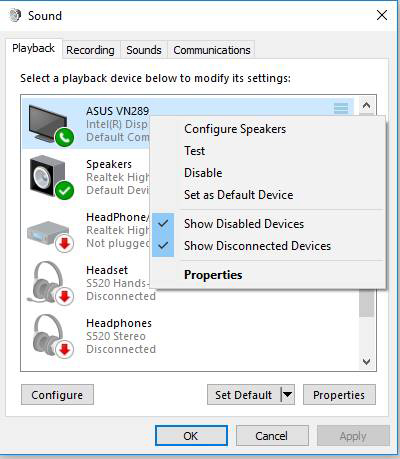Select the ASUS VN289 monitor device icon
This screenshot has width=400, height=459.
click(50, 124)
